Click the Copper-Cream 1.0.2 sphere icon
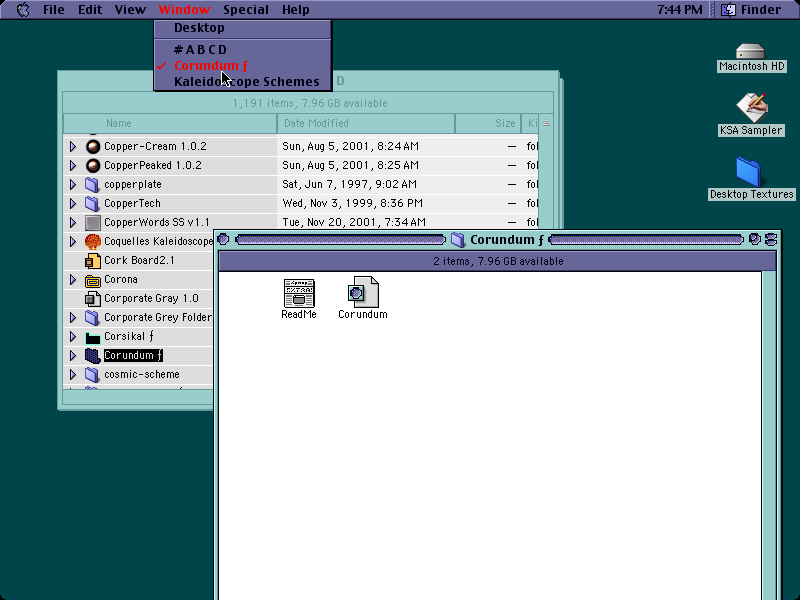The height and width of the screenshot is (600, 800). pyautogui.click(x=92, y=146)
